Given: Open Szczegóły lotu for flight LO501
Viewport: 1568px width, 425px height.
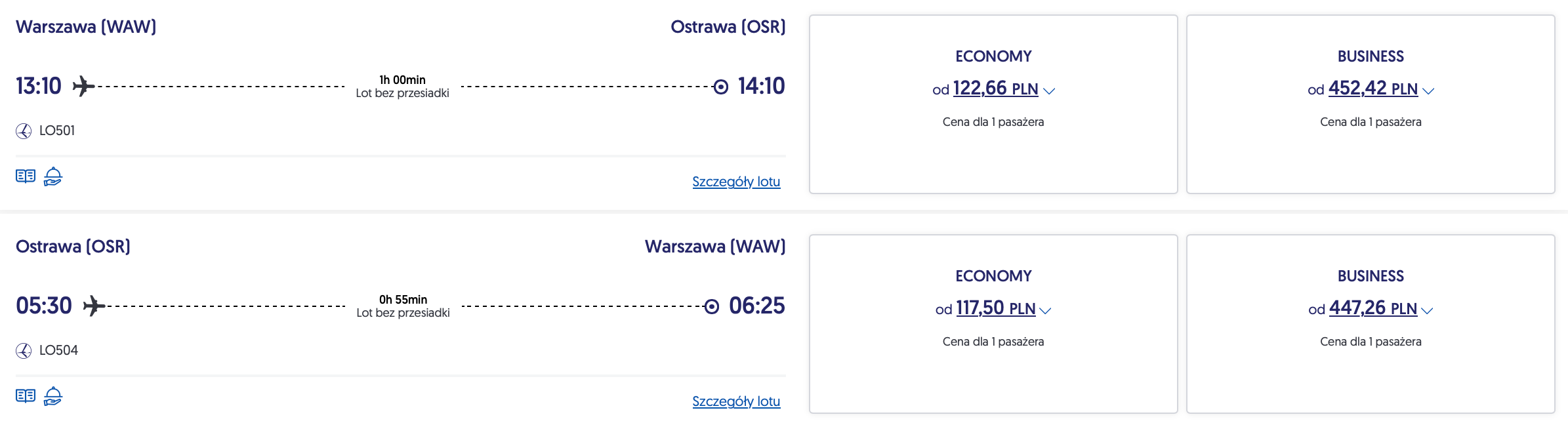Looking at the screenshot, I should pyautogui.click(x=736, y=182).
